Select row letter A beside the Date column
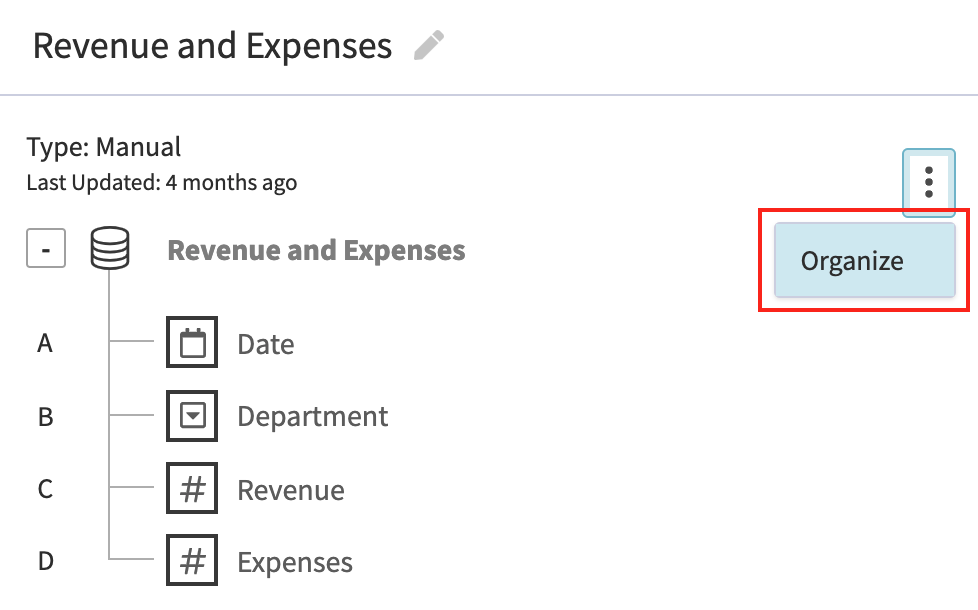This screenshot has width=978, height=610. [45, 343]
